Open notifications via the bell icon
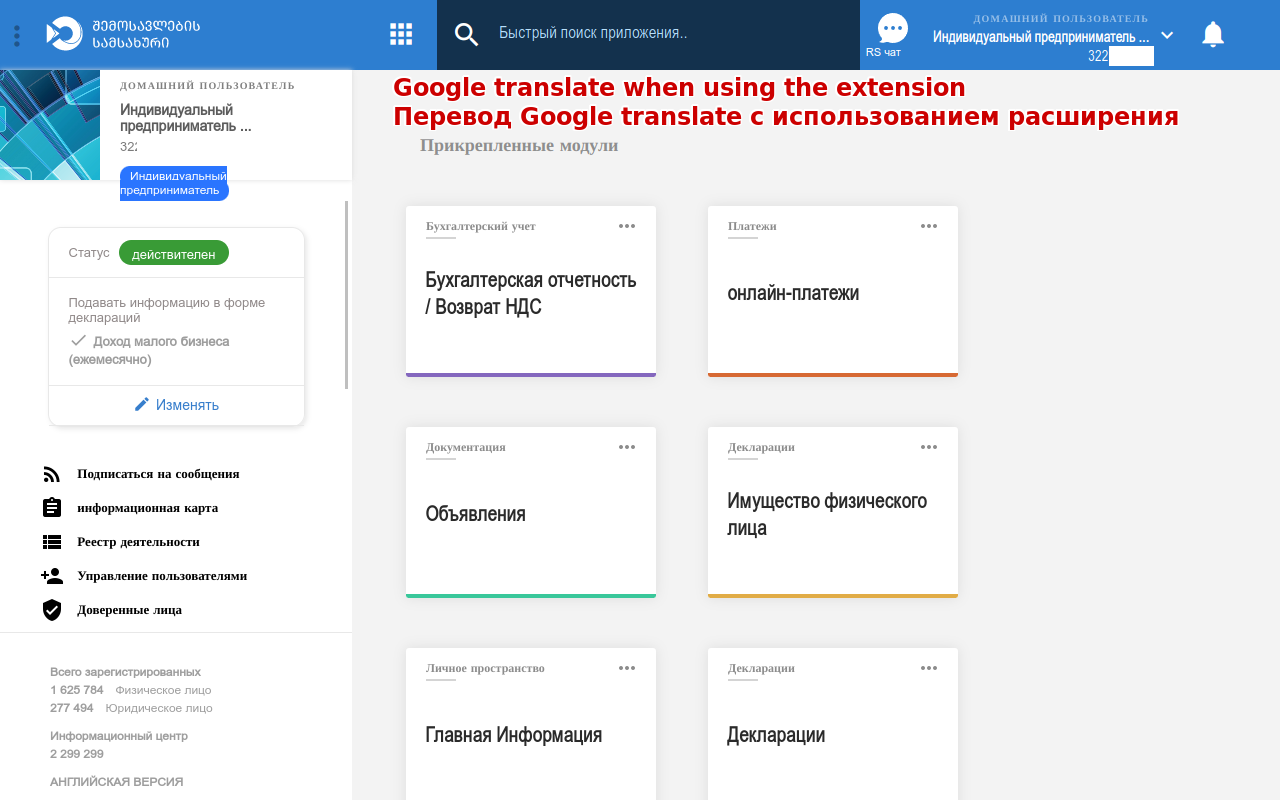The width and height of the screenshot is (1280, 800). click(x=1212, y=33)
